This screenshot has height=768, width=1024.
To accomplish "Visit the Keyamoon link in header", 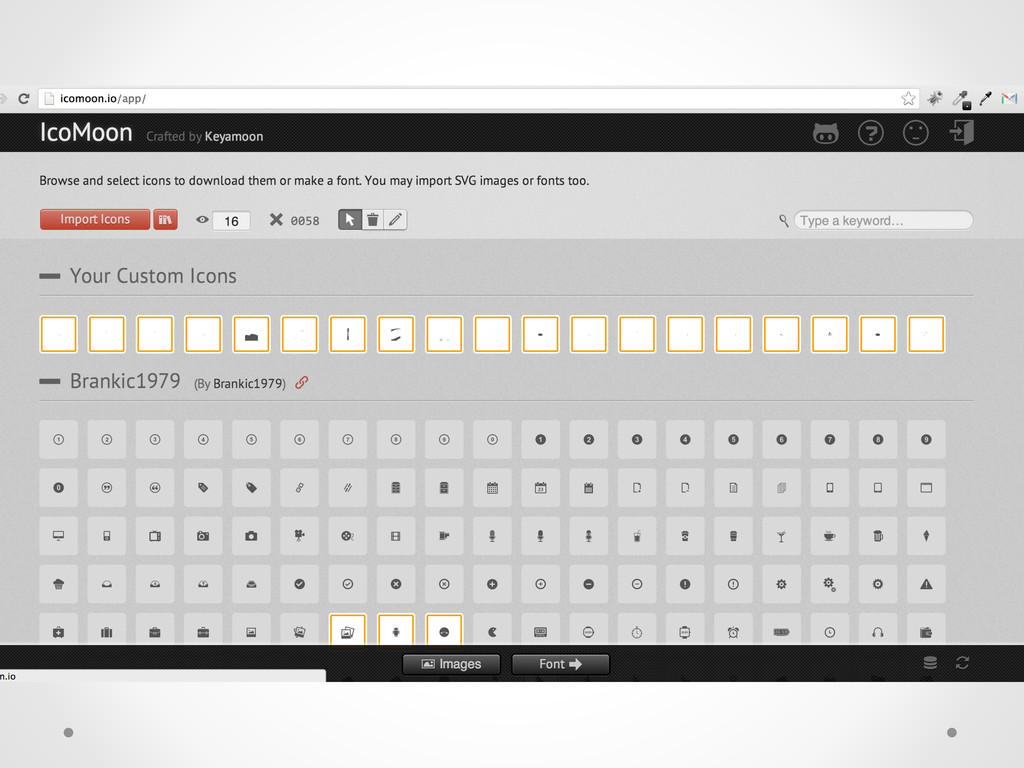I will [x=234, y=136].
